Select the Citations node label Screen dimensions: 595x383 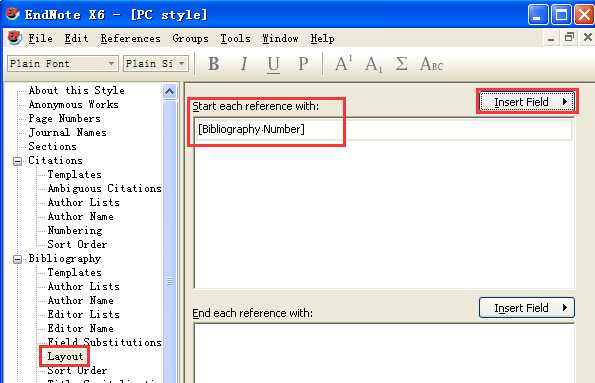[55, 161]
